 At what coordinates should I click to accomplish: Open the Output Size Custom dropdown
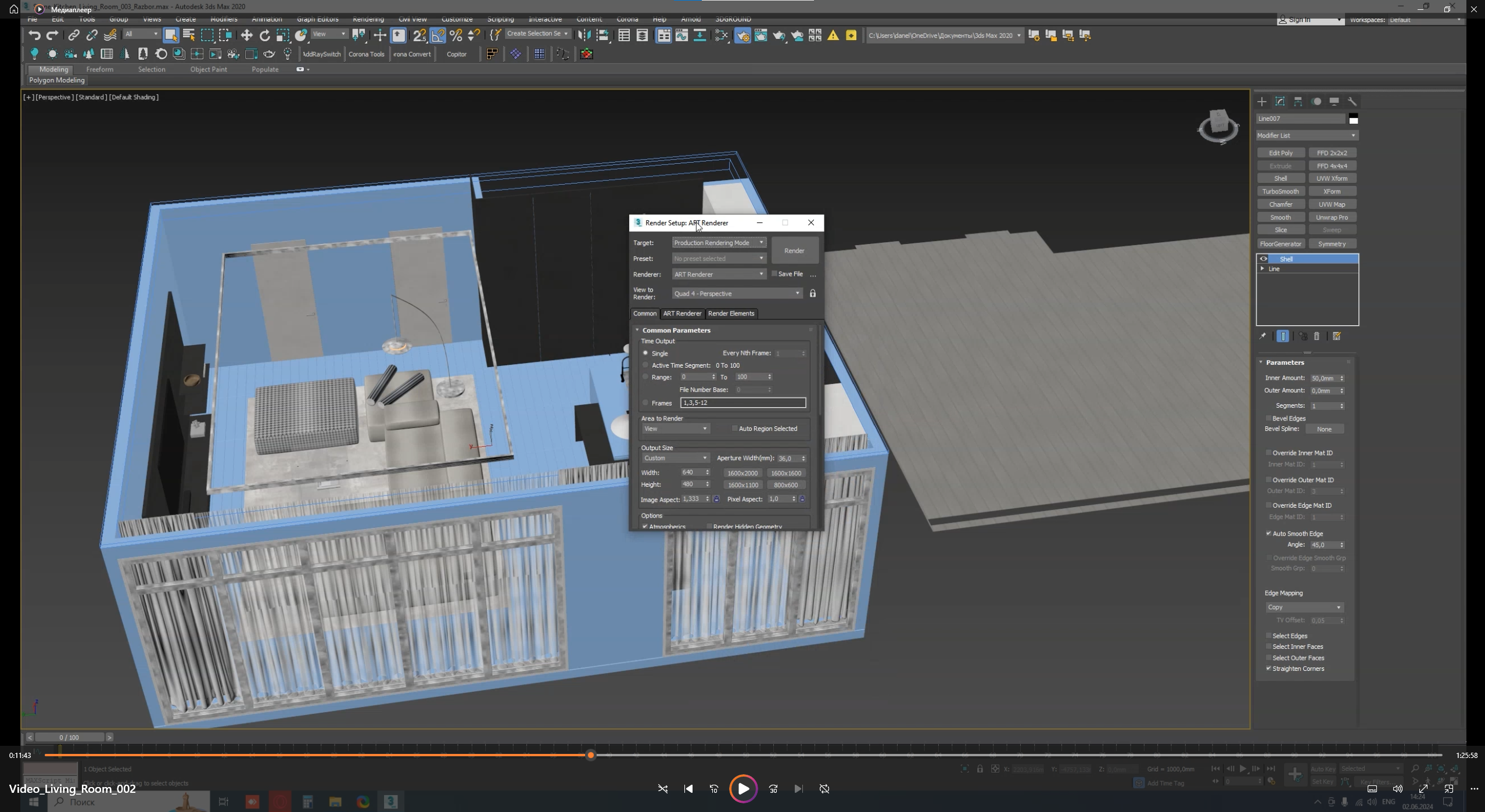click(x=675, y=458)
